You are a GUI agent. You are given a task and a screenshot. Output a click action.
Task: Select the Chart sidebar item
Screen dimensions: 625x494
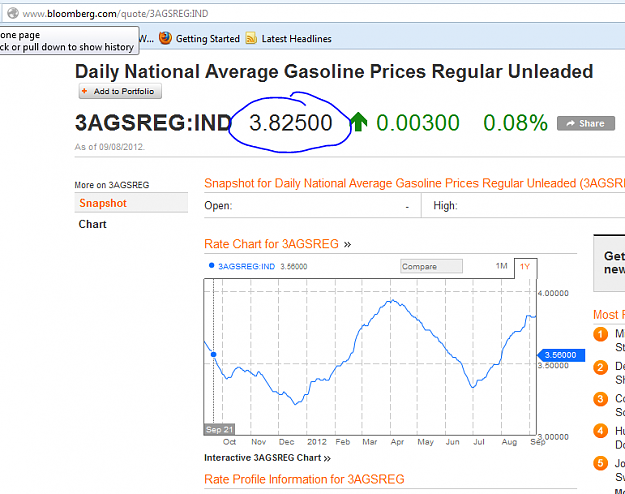(x=92, y=224)
